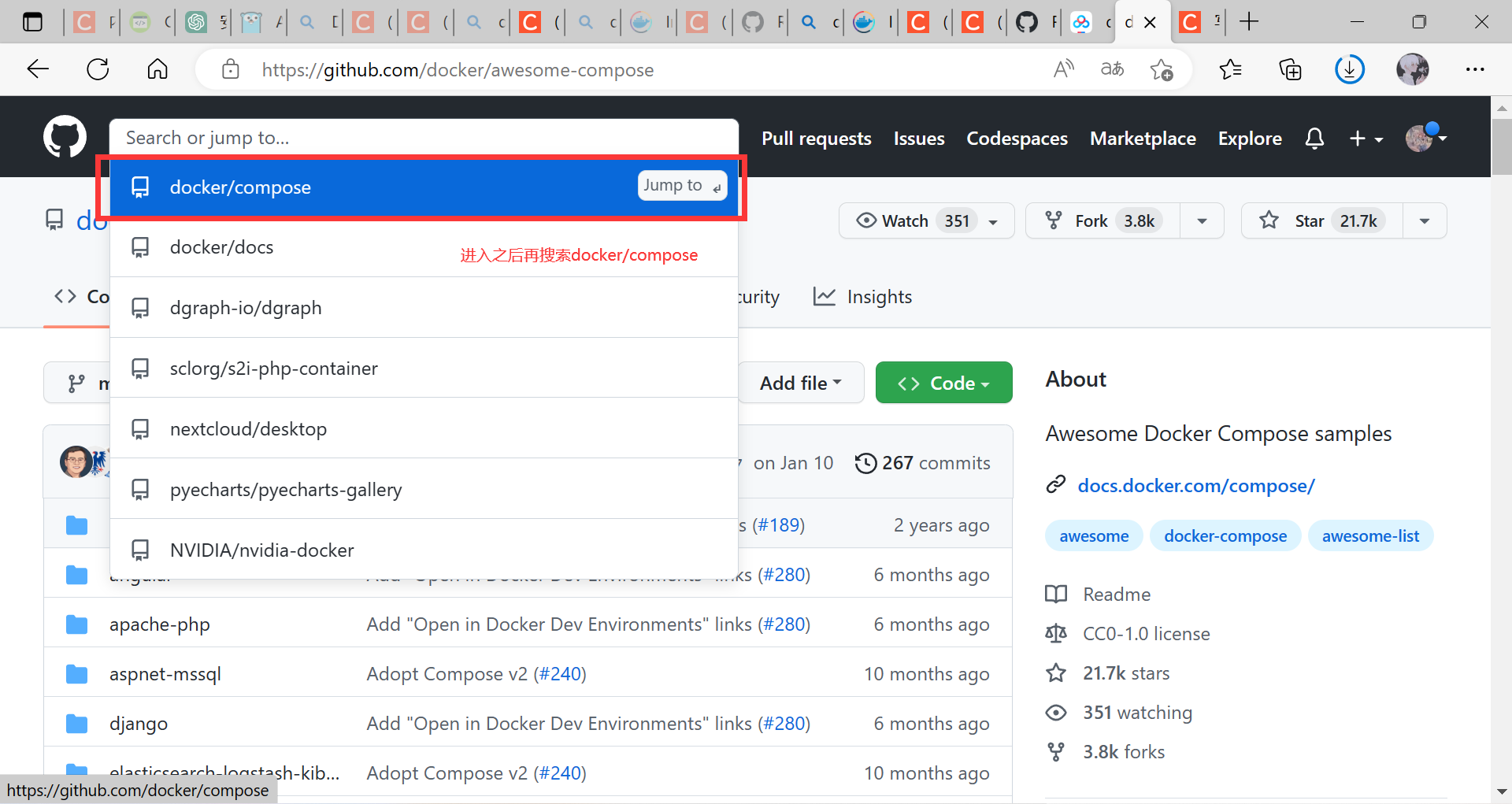Open the aspnet-mssql folder

click(165, 674)
